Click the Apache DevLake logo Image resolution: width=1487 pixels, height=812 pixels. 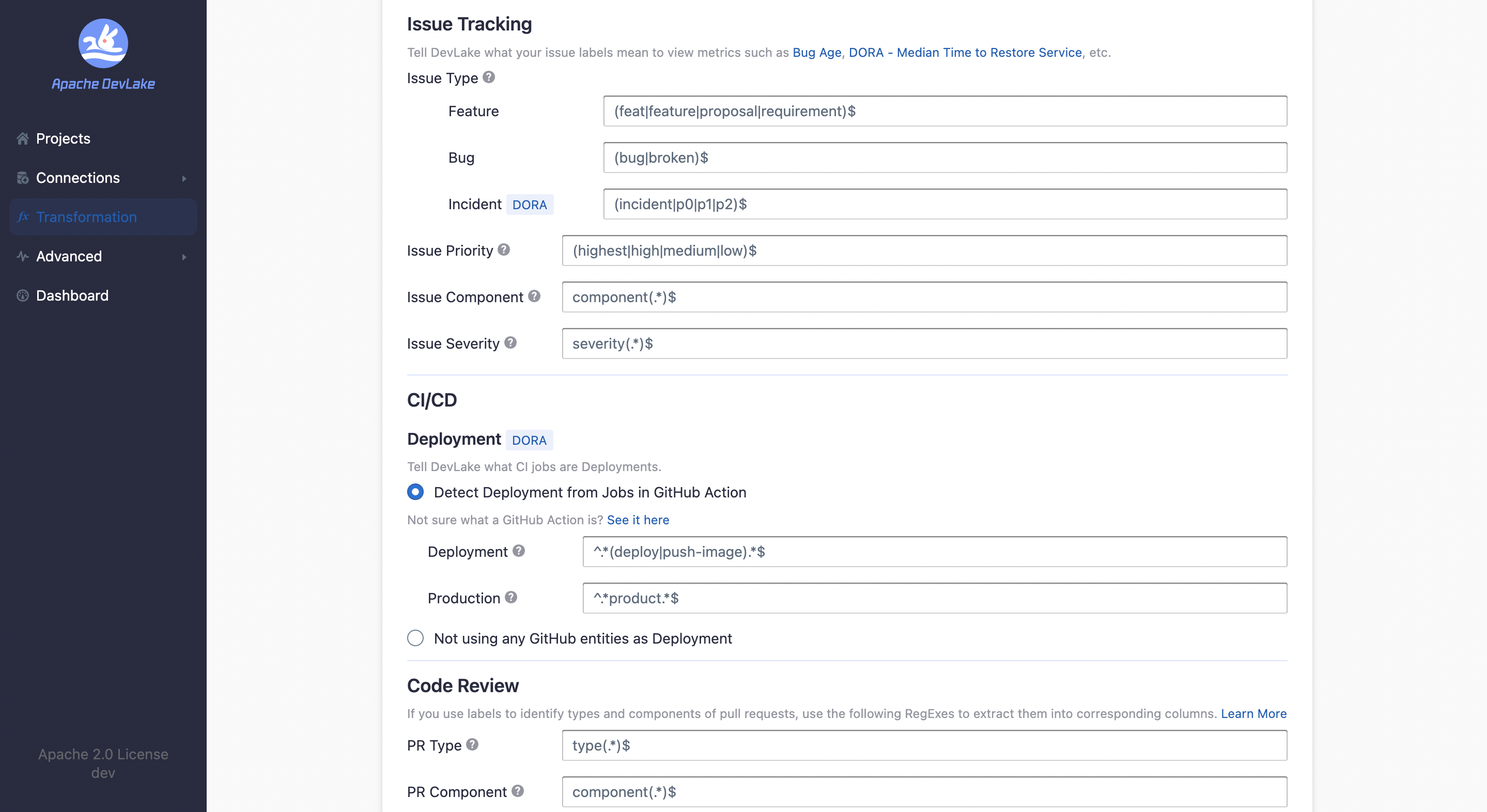coord(103,44)
